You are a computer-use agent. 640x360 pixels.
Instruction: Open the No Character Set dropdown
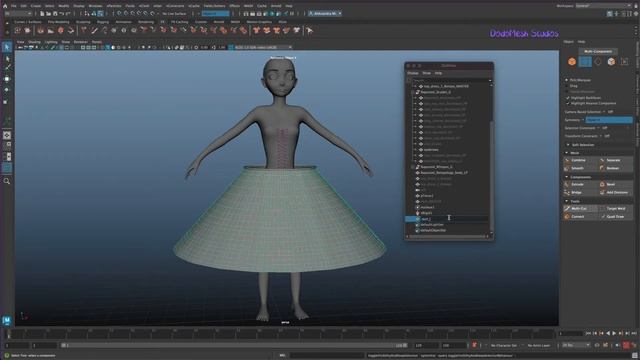coord(504,345)
